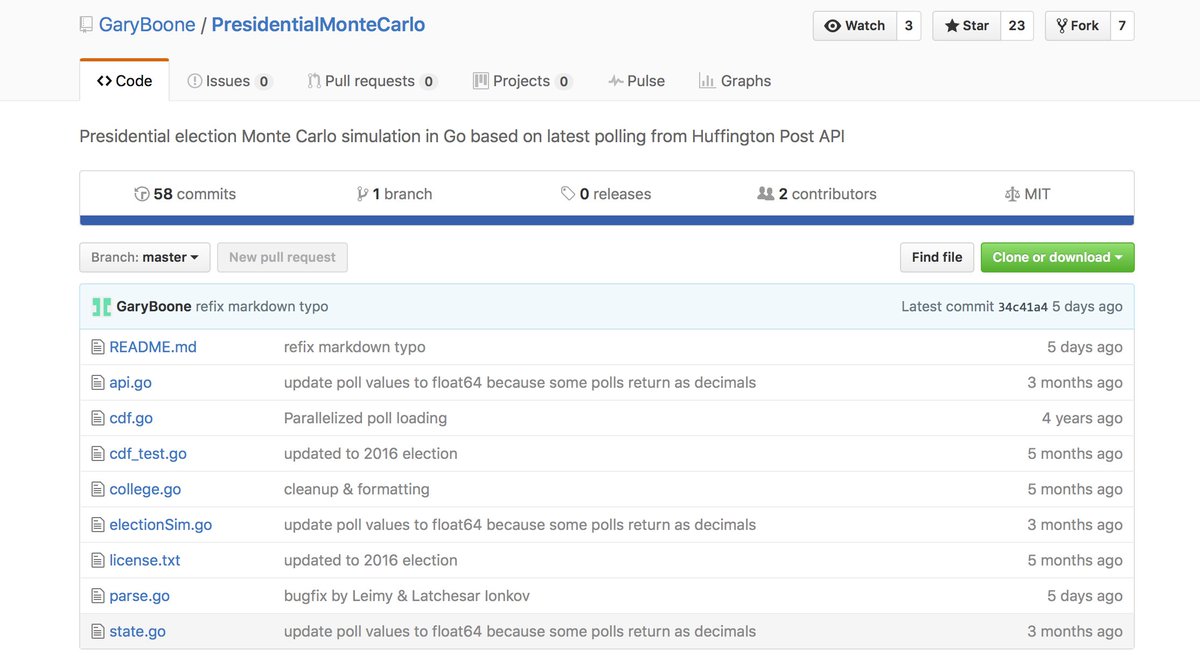
Task: Open api.go commit about float64 poll values
Action: coord(520,382)
